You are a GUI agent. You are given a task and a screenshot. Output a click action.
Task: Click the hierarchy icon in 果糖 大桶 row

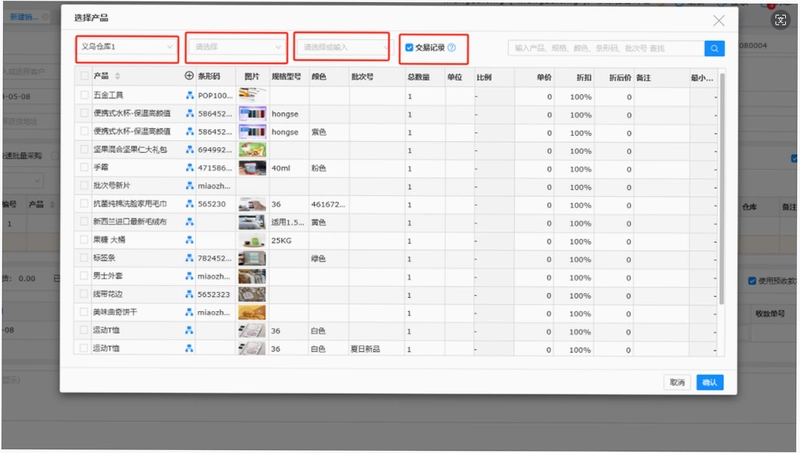click(189, 240)
